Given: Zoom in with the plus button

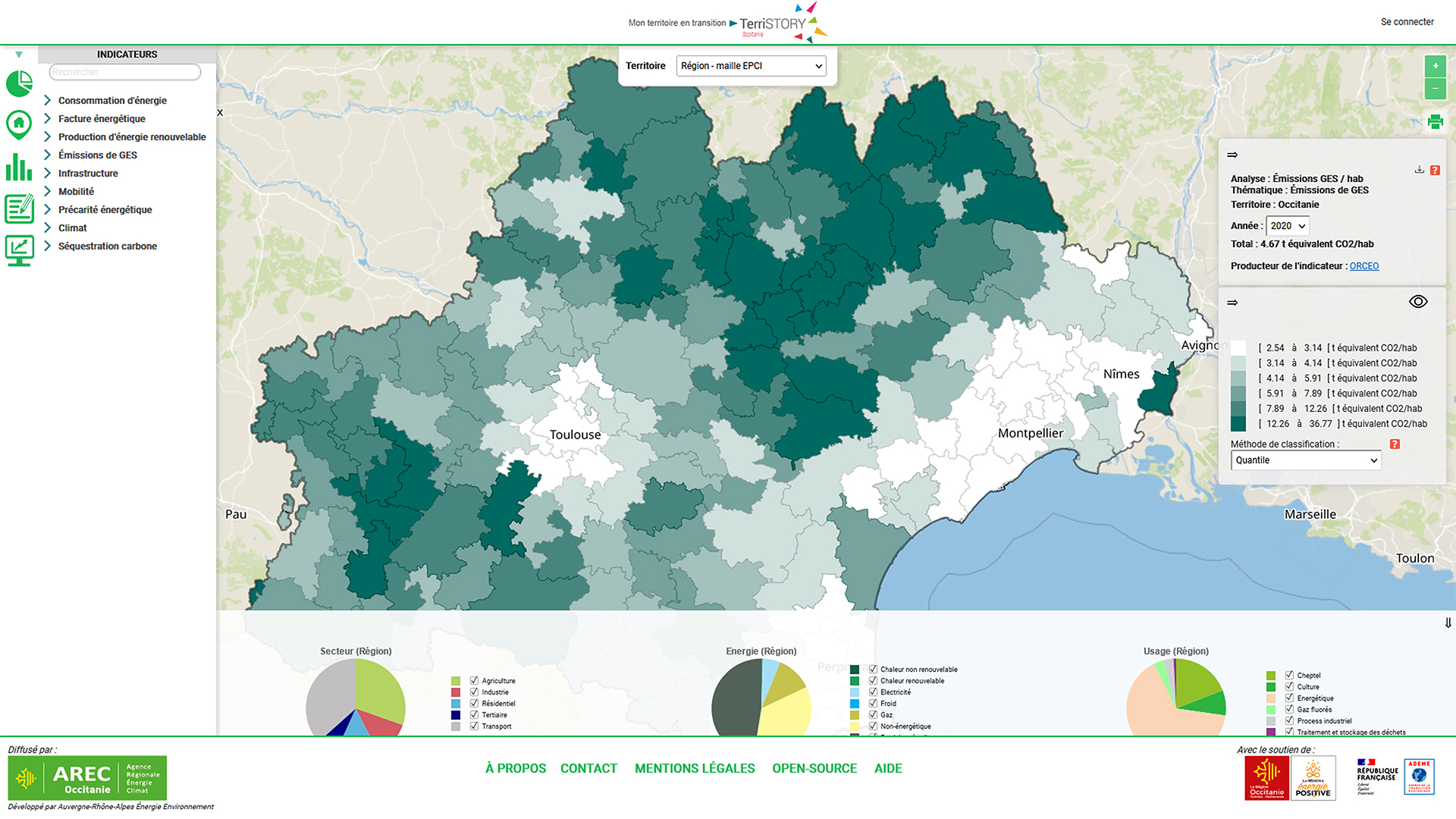Looking at the screenshot, I should tap(1435, 66).
